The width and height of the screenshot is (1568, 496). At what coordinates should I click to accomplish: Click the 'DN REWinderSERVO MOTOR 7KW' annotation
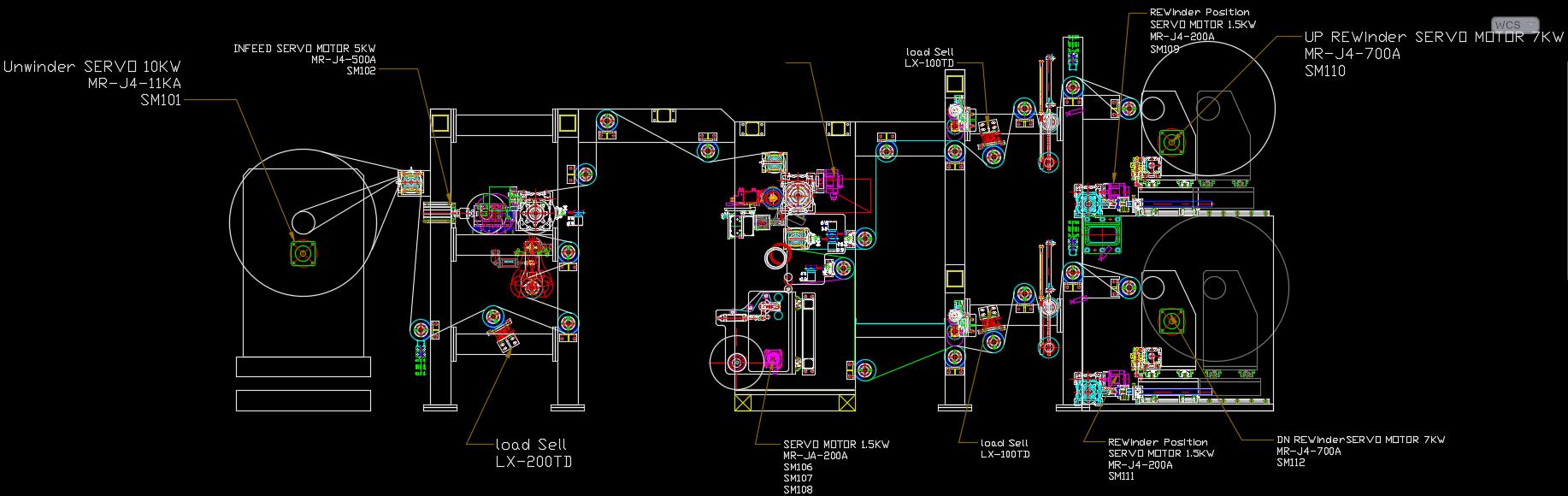[1360, 440]
